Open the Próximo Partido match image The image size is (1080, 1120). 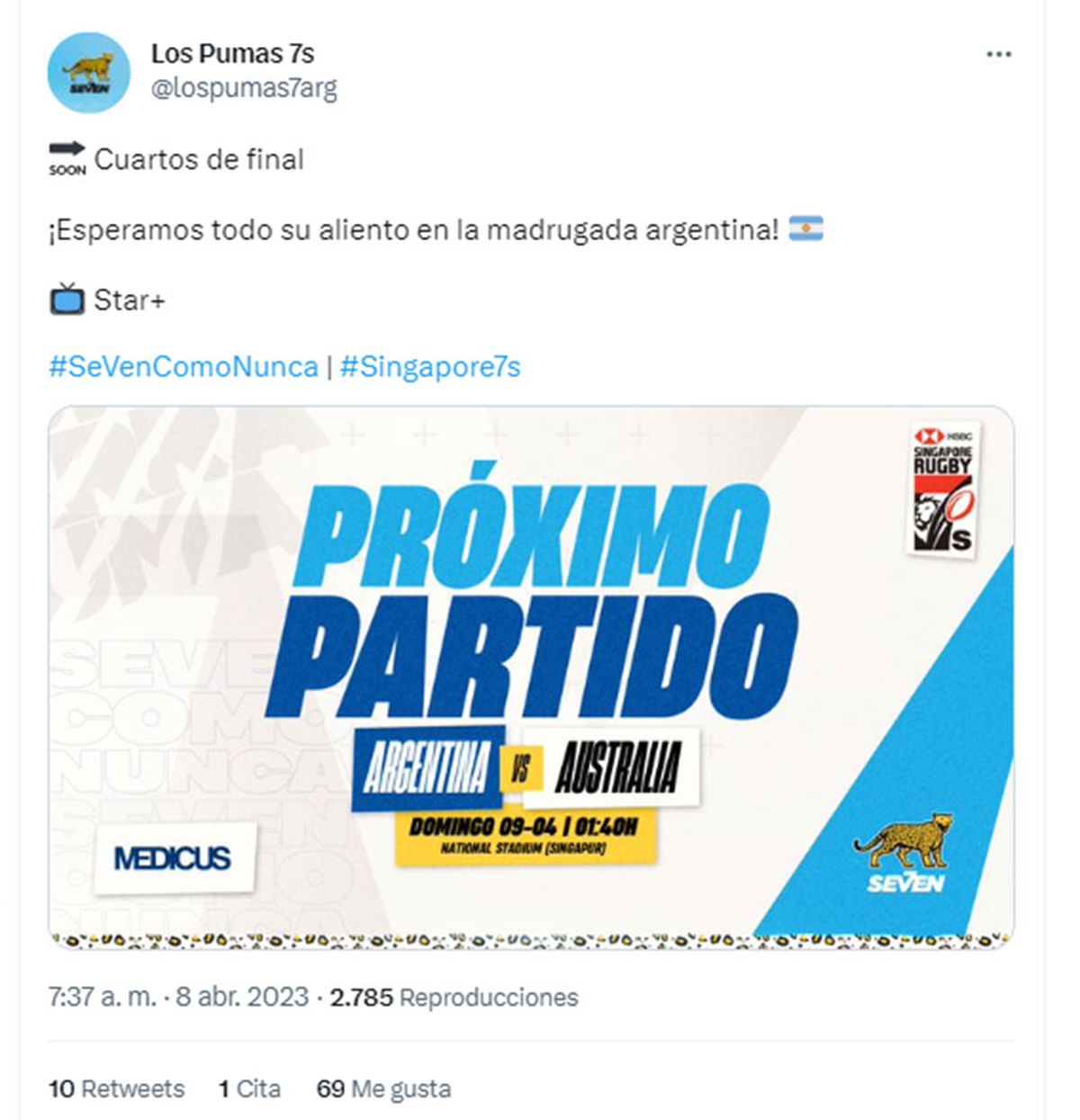(531, 676)
